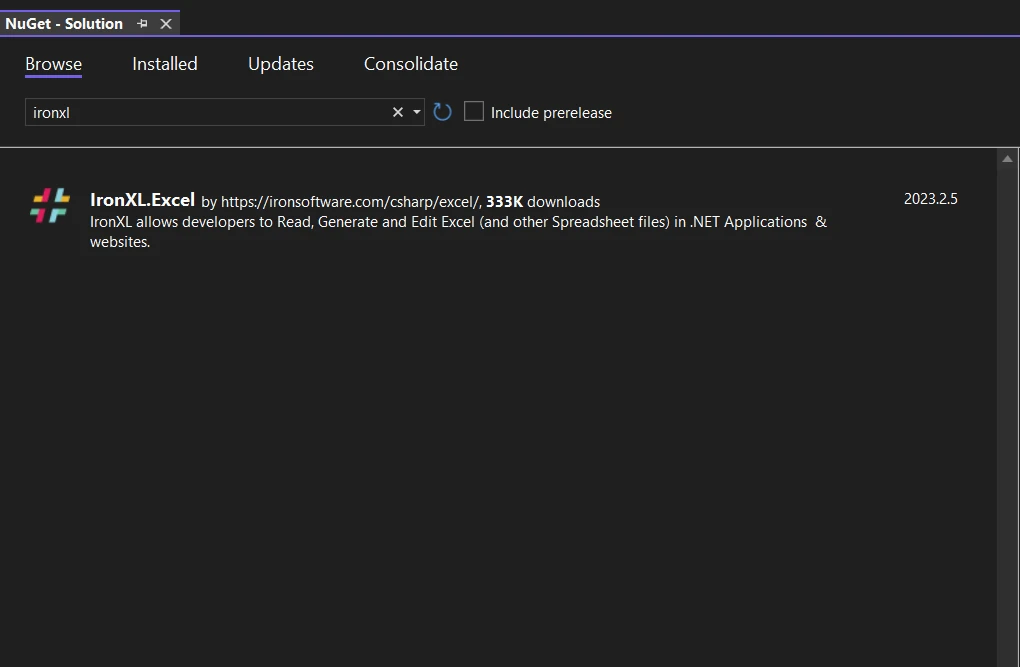
Task: Click the 2023.2.5 version number
Action: click(x=930, y=199)
